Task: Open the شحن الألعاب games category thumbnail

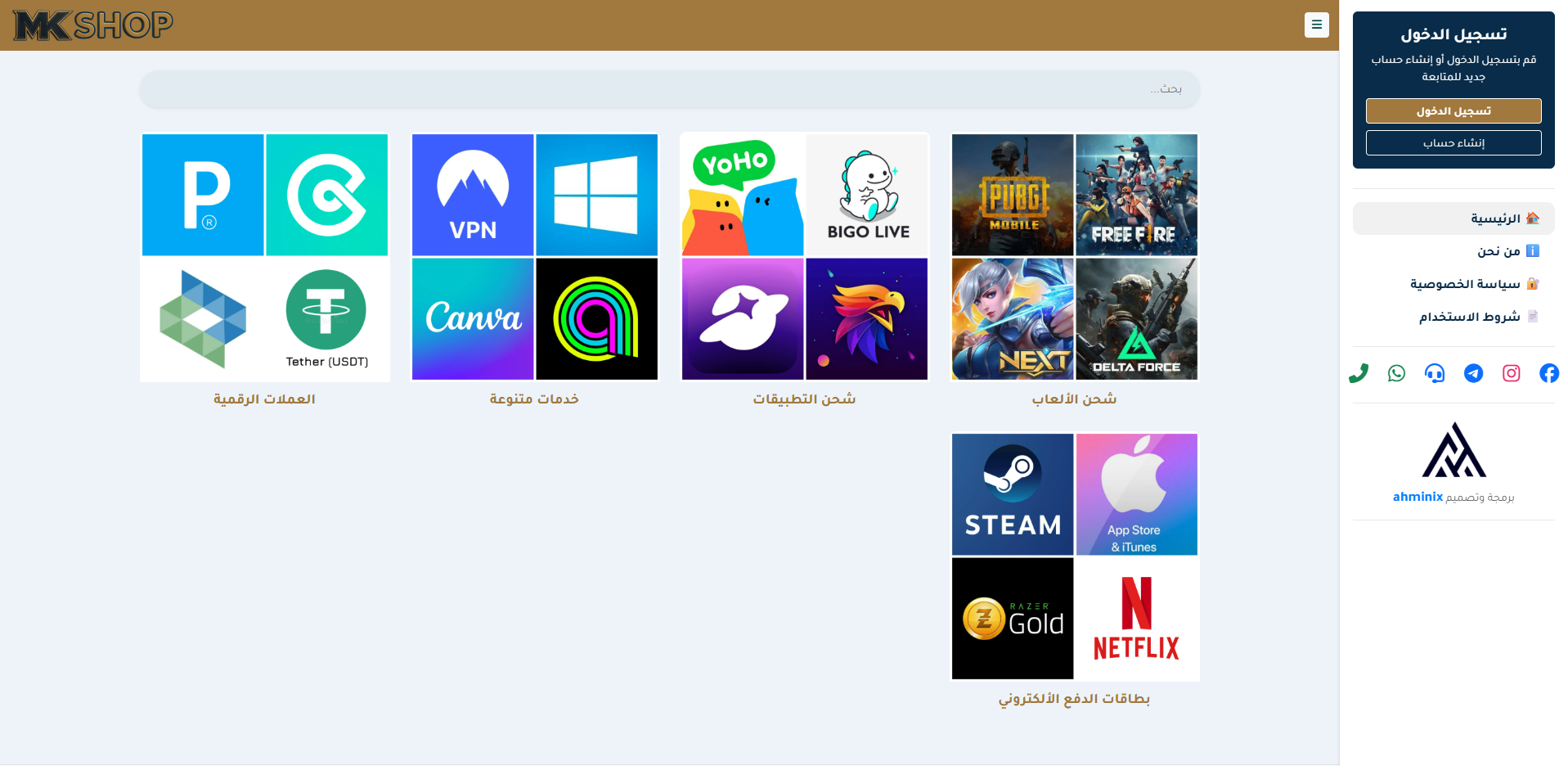Action: 1074,257
